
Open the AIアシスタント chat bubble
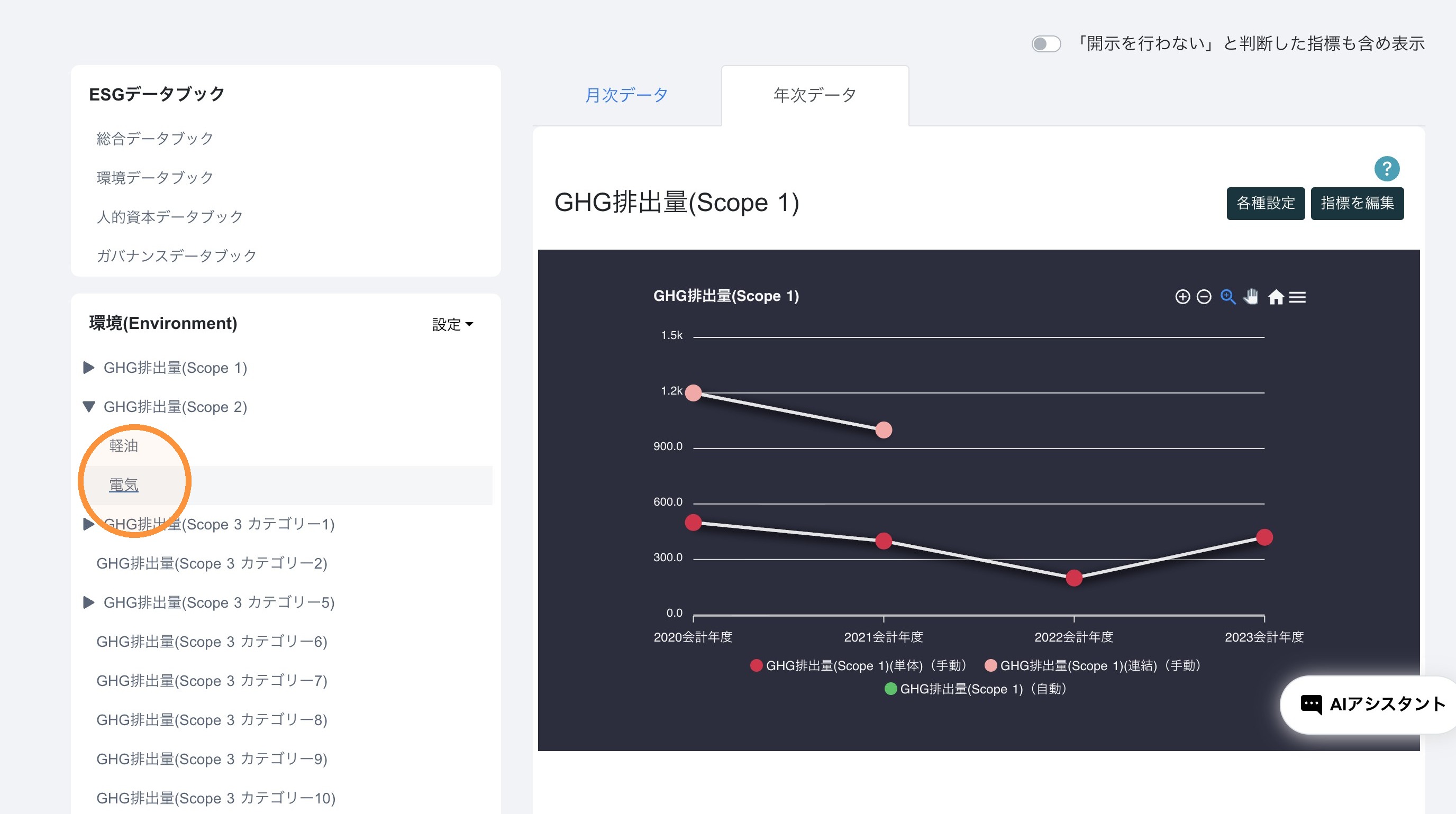coord(1370,704)
